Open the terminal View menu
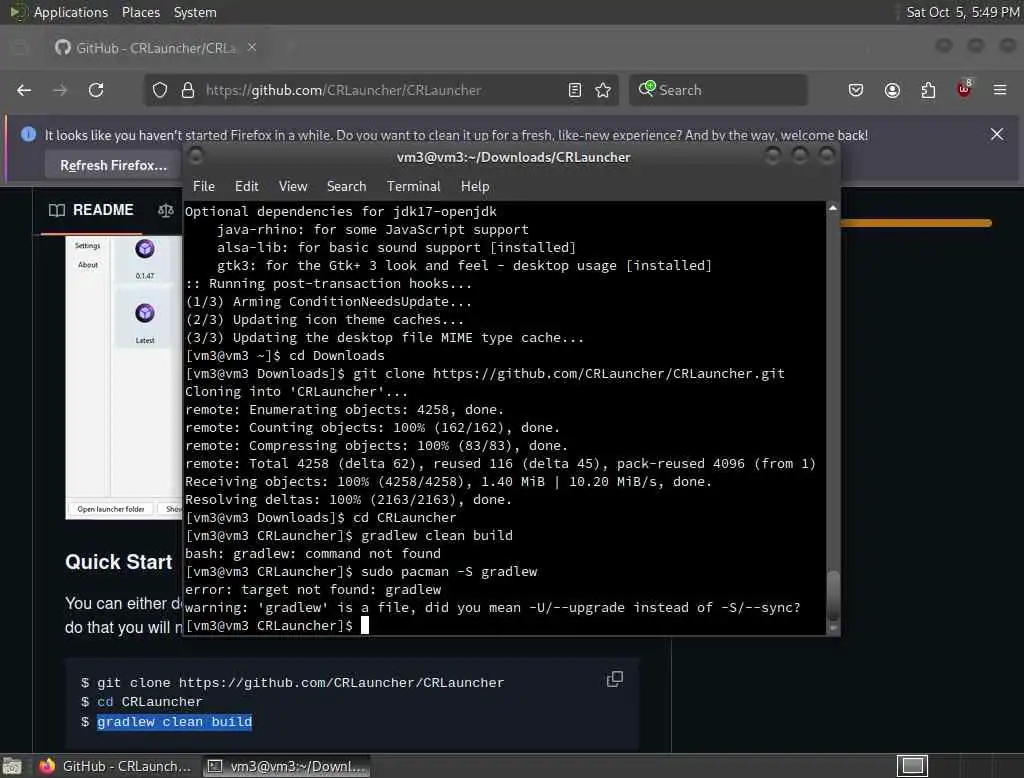 [x=293, y=186]
